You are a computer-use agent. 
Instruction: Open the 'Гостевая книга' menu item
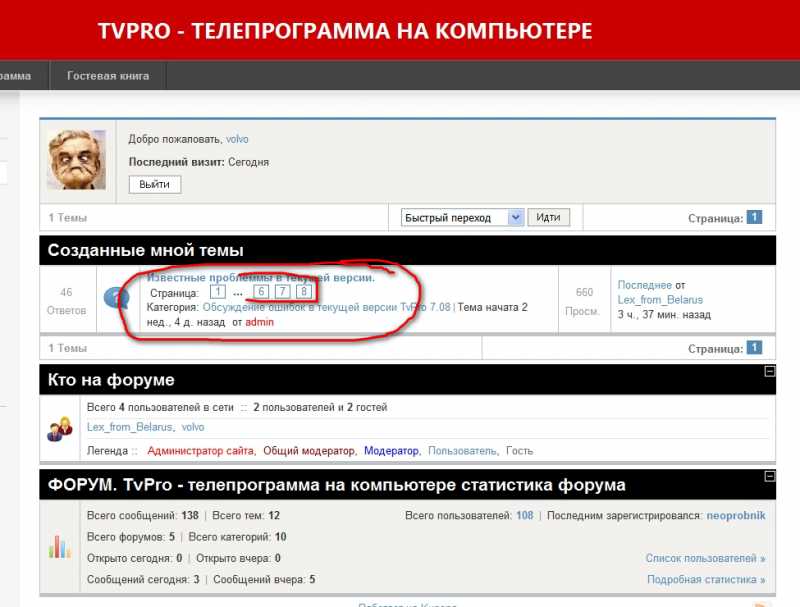[x=108, y=75]
